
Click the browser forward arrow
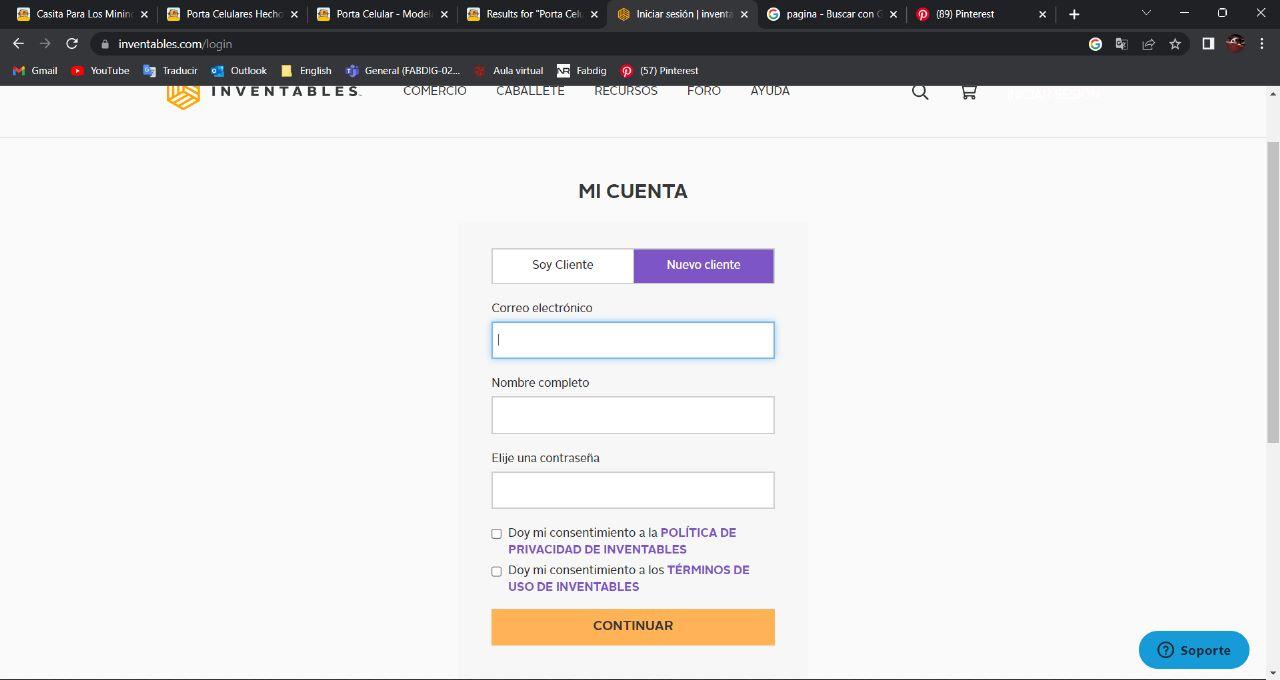45,44
